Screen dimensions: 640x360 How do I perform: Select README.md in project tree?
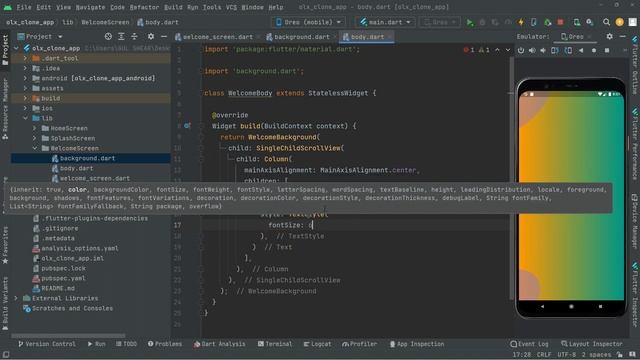click(x=58, y=288)
